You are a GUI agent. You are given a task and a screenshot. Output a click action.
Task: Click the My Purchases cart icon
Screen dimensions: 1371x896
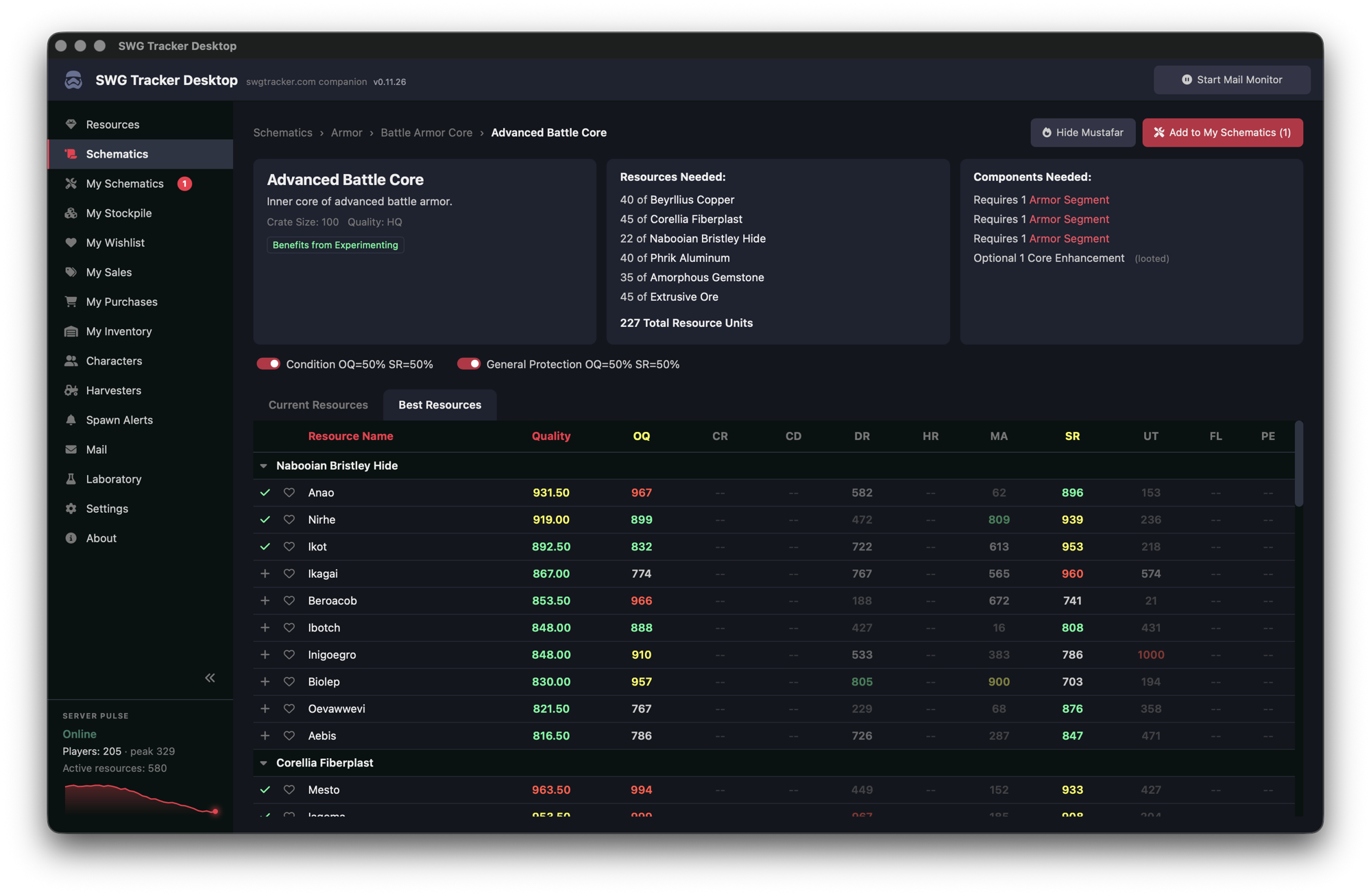click(71, 301)
